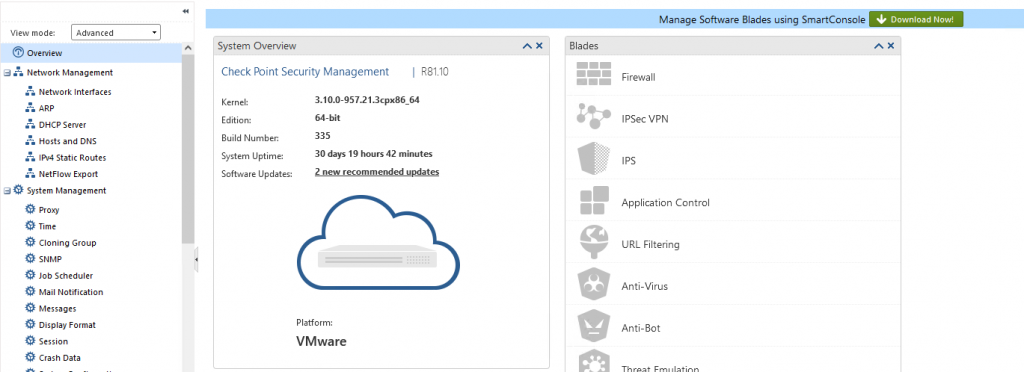Open Job Scheduler page
Screen dimensions: 1024x372
coord(66,276)
